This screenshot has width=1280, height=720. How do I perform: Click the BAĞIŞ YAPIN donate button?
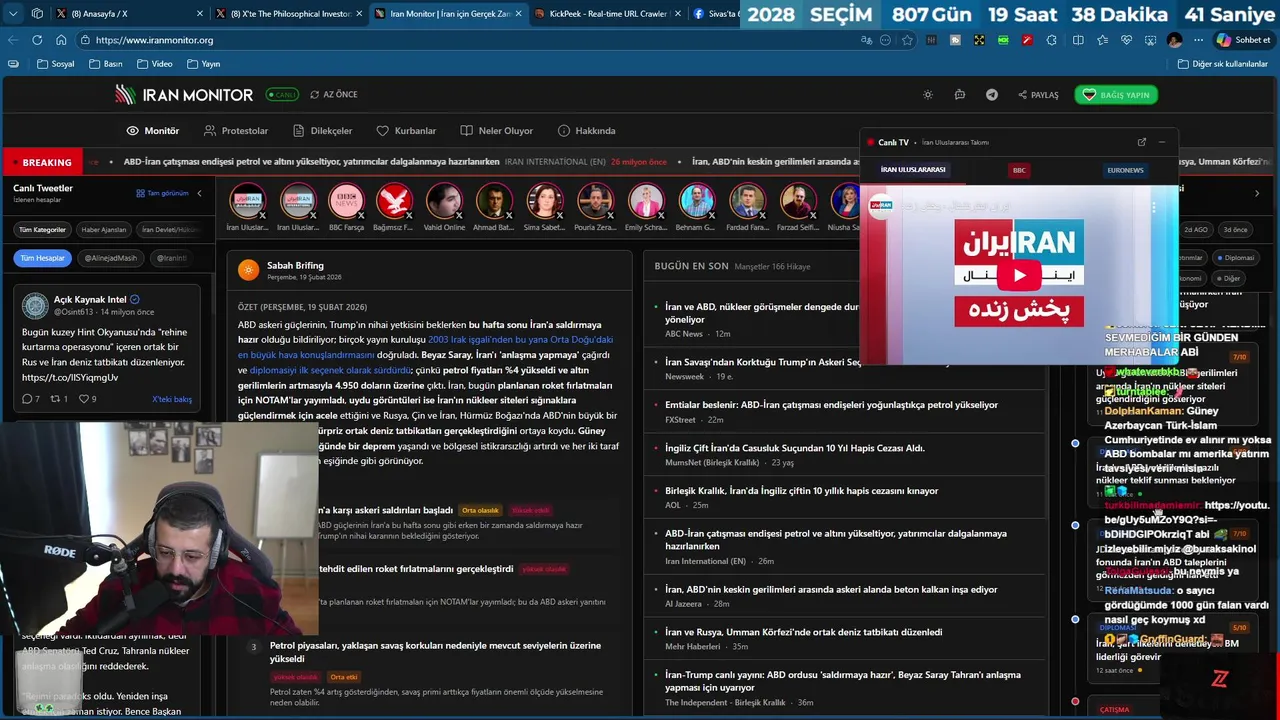pos(1117,95)
